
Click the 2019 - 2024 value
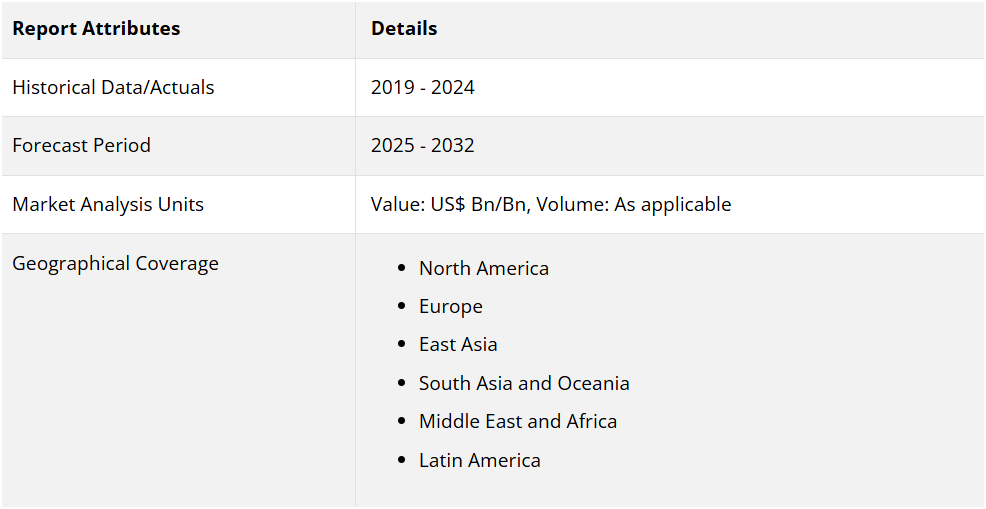pyautogui.click(x=423, y=87)
